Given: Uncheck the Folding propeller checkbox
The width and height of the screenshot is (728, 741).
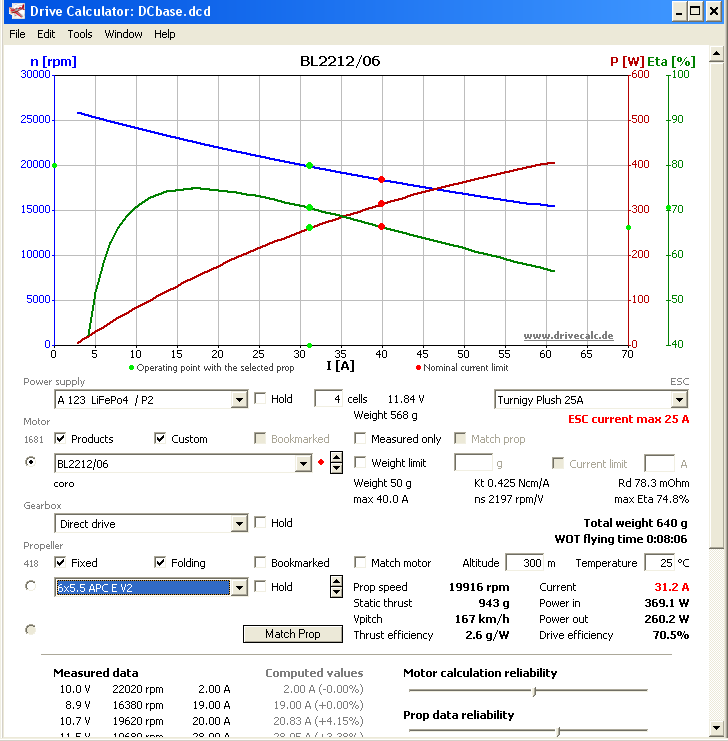Looking at the screenshot, I should pyautogui.click(x=161, y=563).
